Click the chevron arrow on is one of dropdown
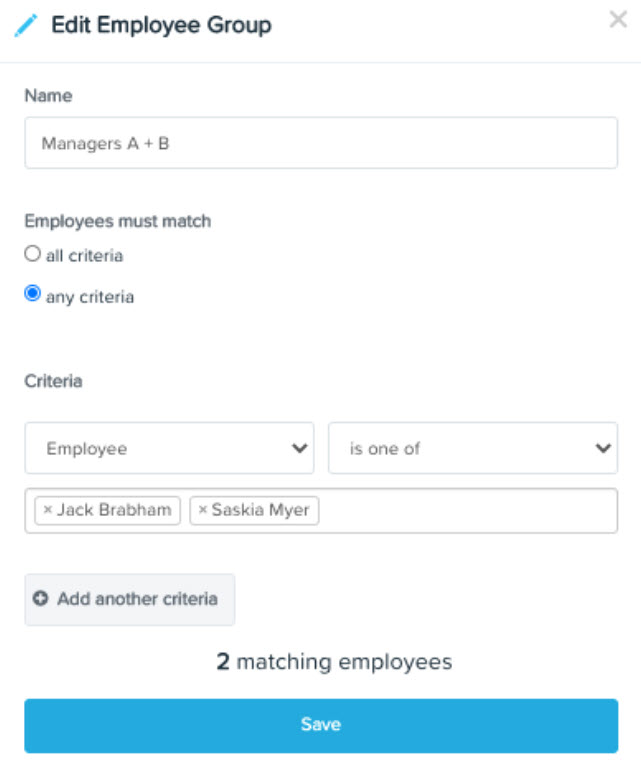This screenshot has height=760, width=641. pos(603,448)
